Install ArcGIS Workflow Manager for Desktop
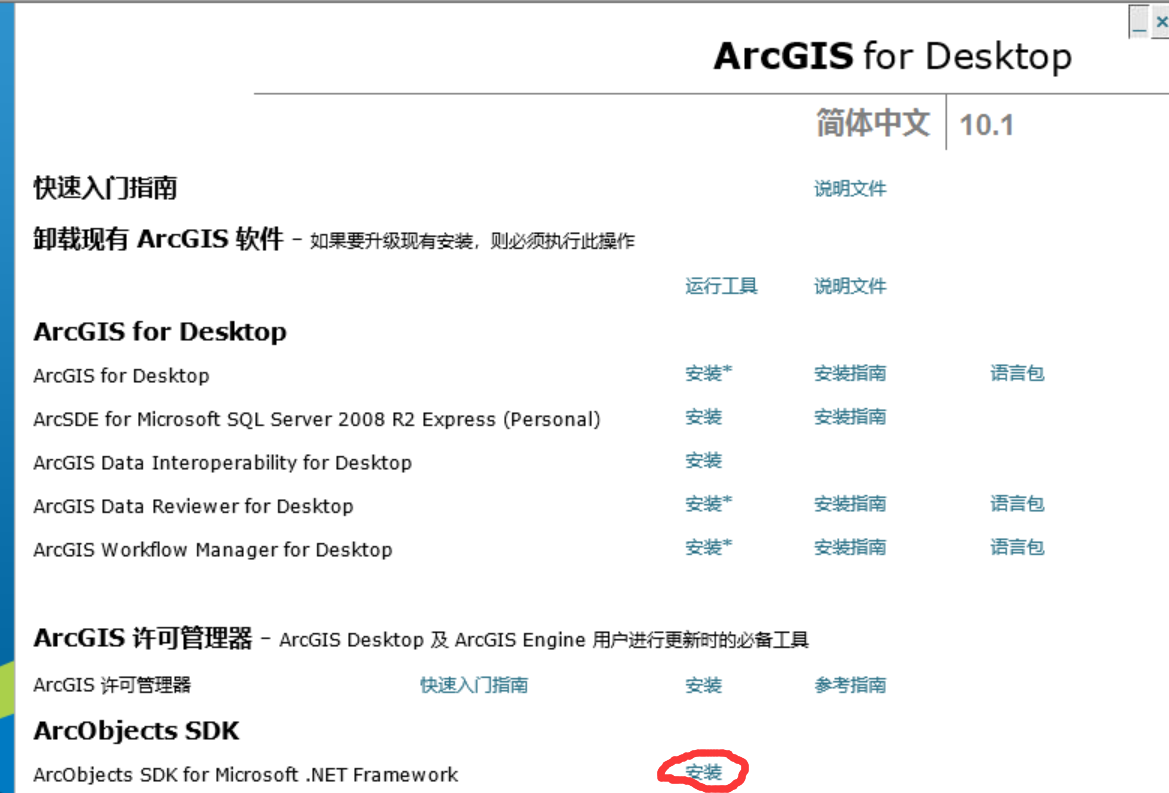Viewport: 1169px width, 793px height. point(708,547)
